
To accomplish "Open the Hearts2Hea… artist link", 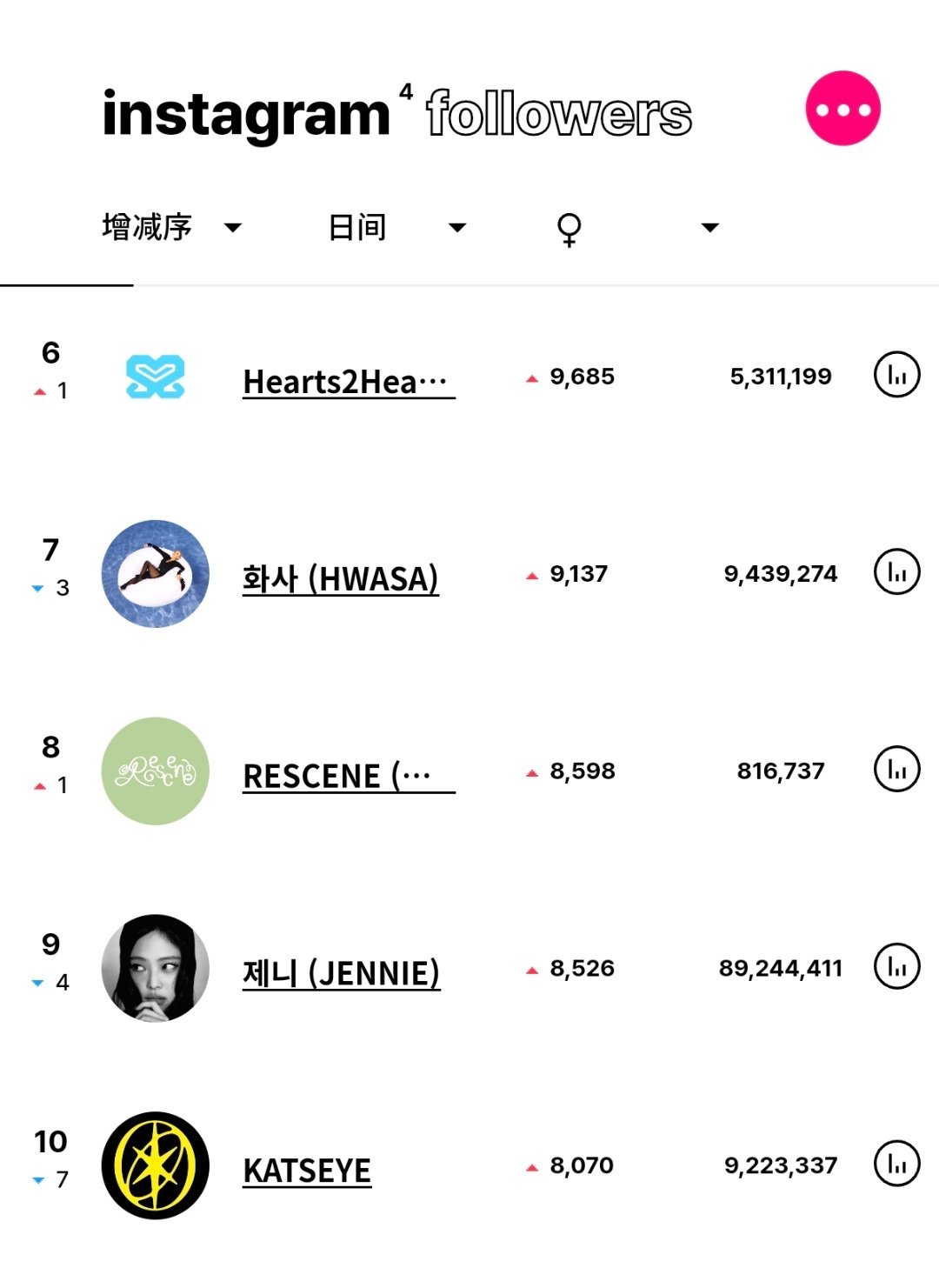I will (x=349, y=381).
